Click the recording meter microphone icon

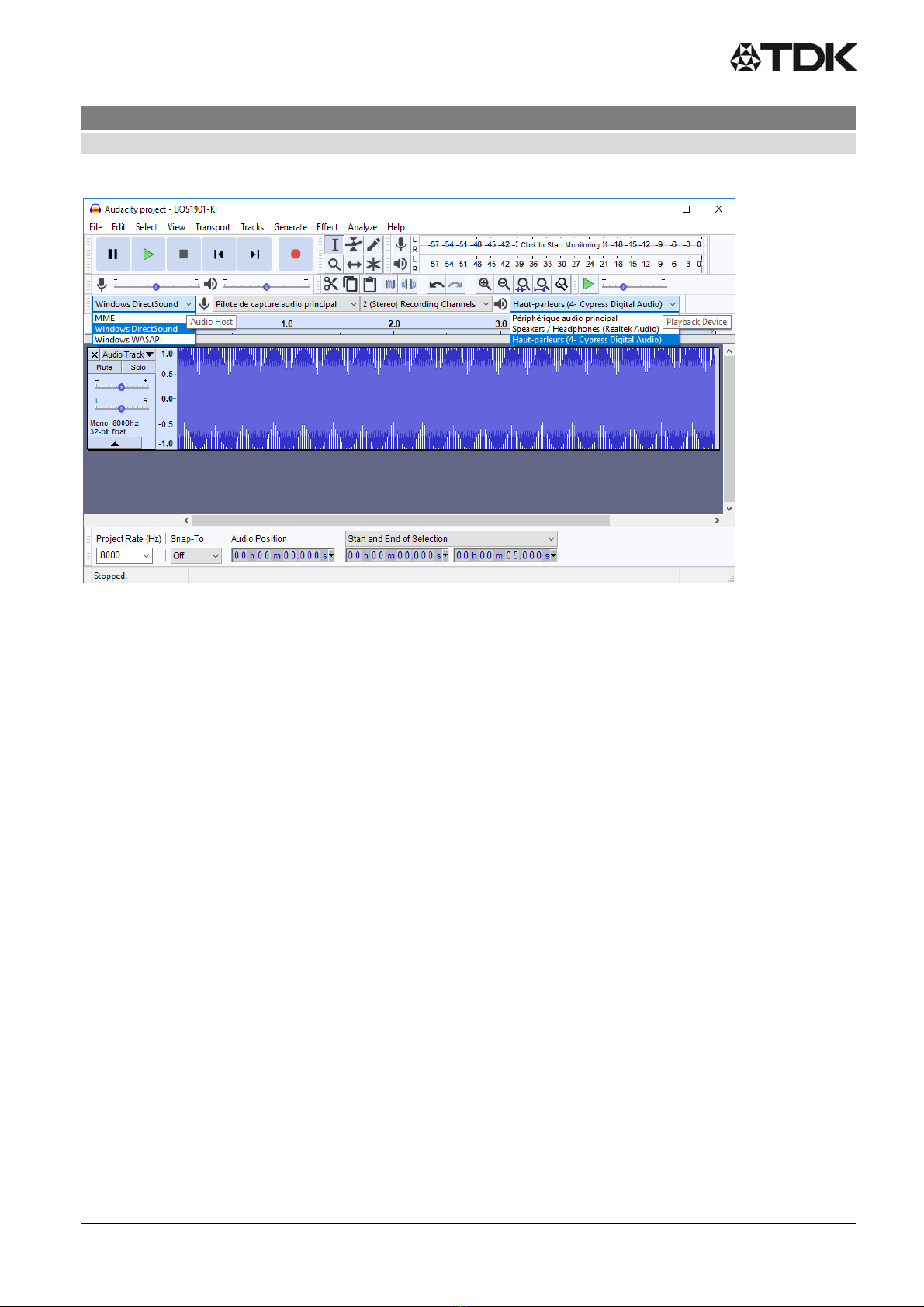point(400,244)
